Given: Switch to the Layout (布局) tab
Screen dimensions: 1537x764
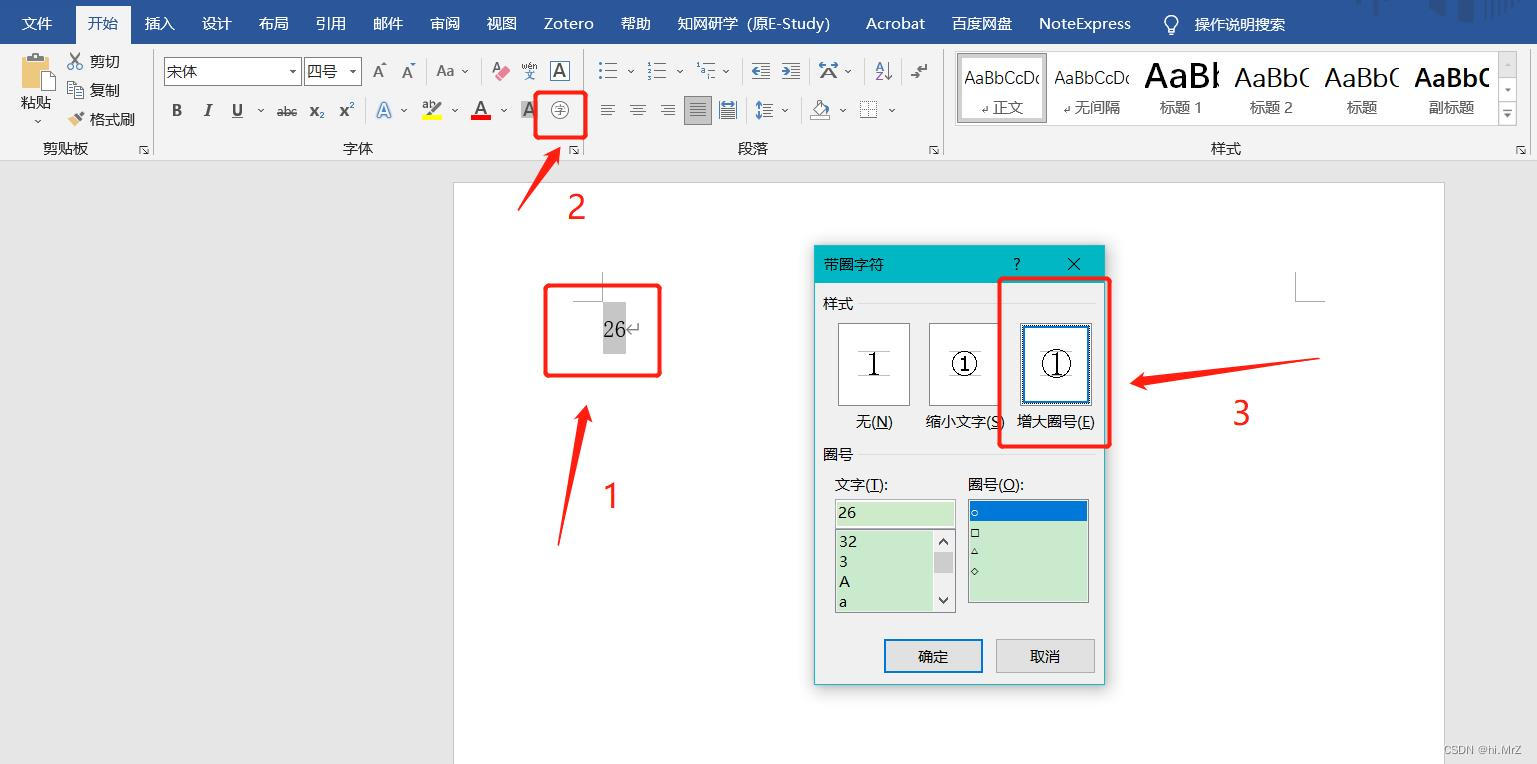Looking at the screenshot, I should pos(273,24).
